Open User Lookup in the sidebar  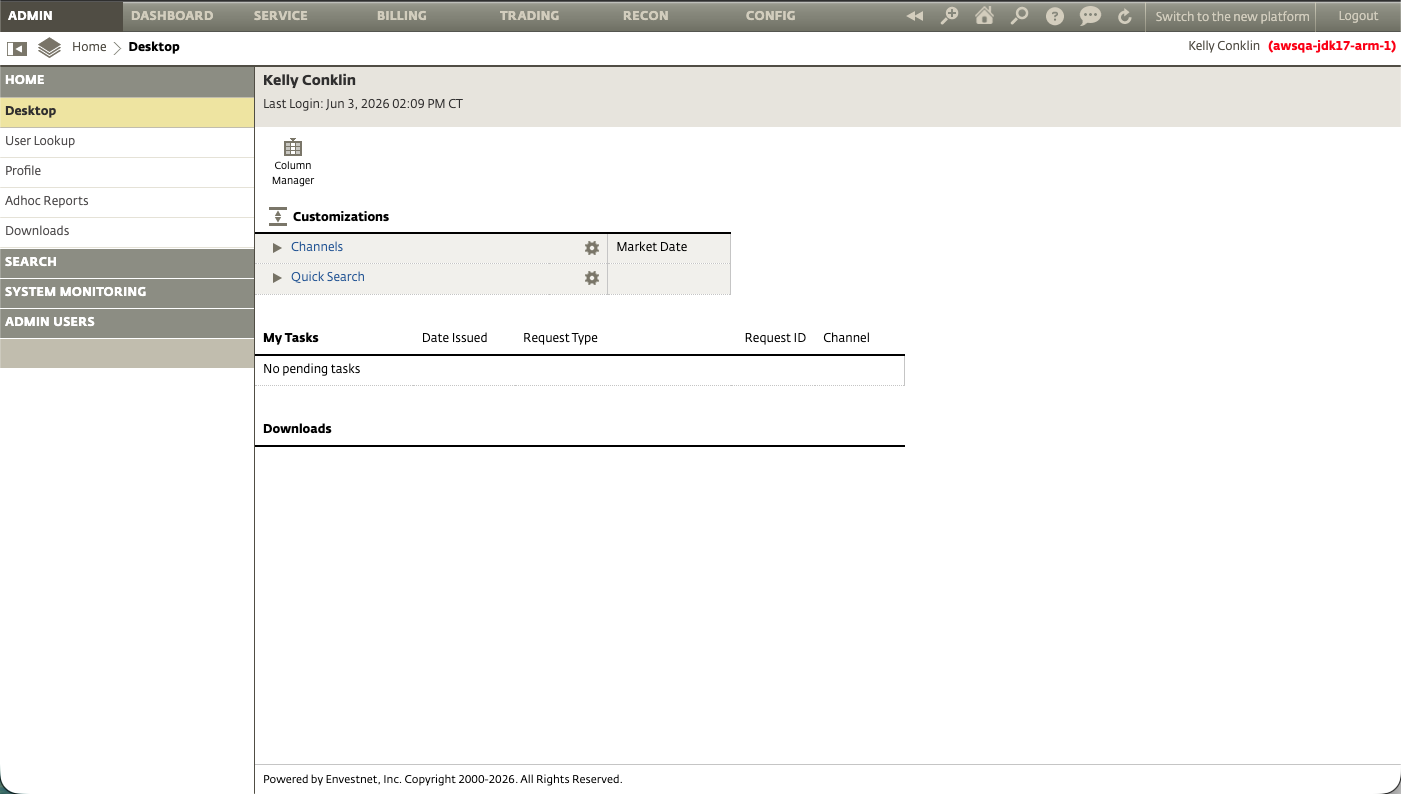click(127, 141)
